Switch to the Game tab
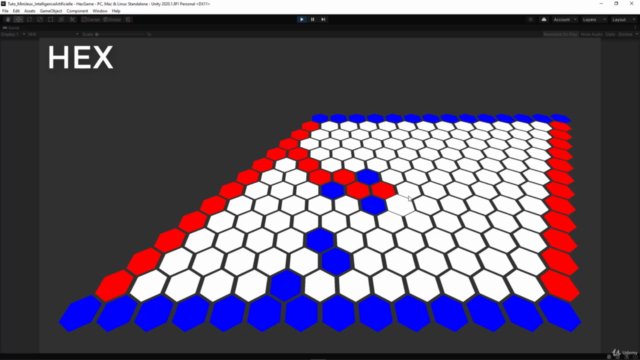Screen dimensions: 640x360 tap(11, 28)
